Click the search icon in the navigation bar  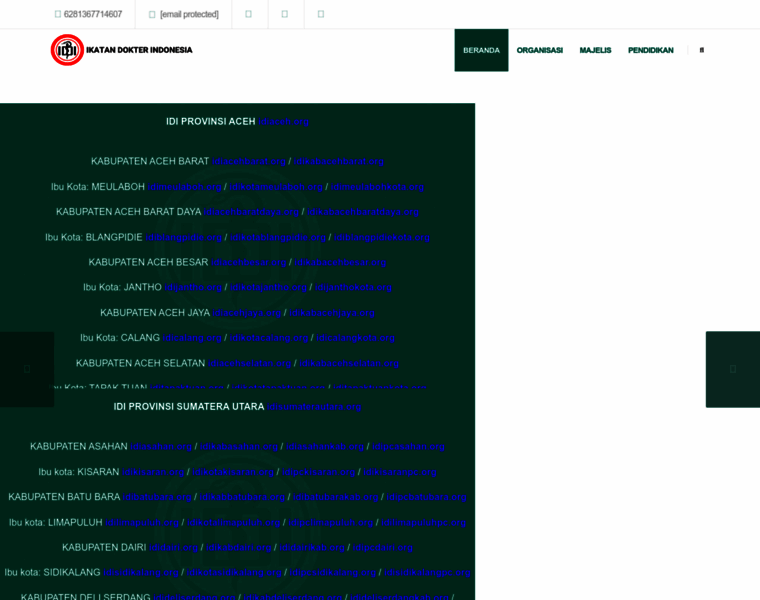pyautogui.click(x=701, y=50)
